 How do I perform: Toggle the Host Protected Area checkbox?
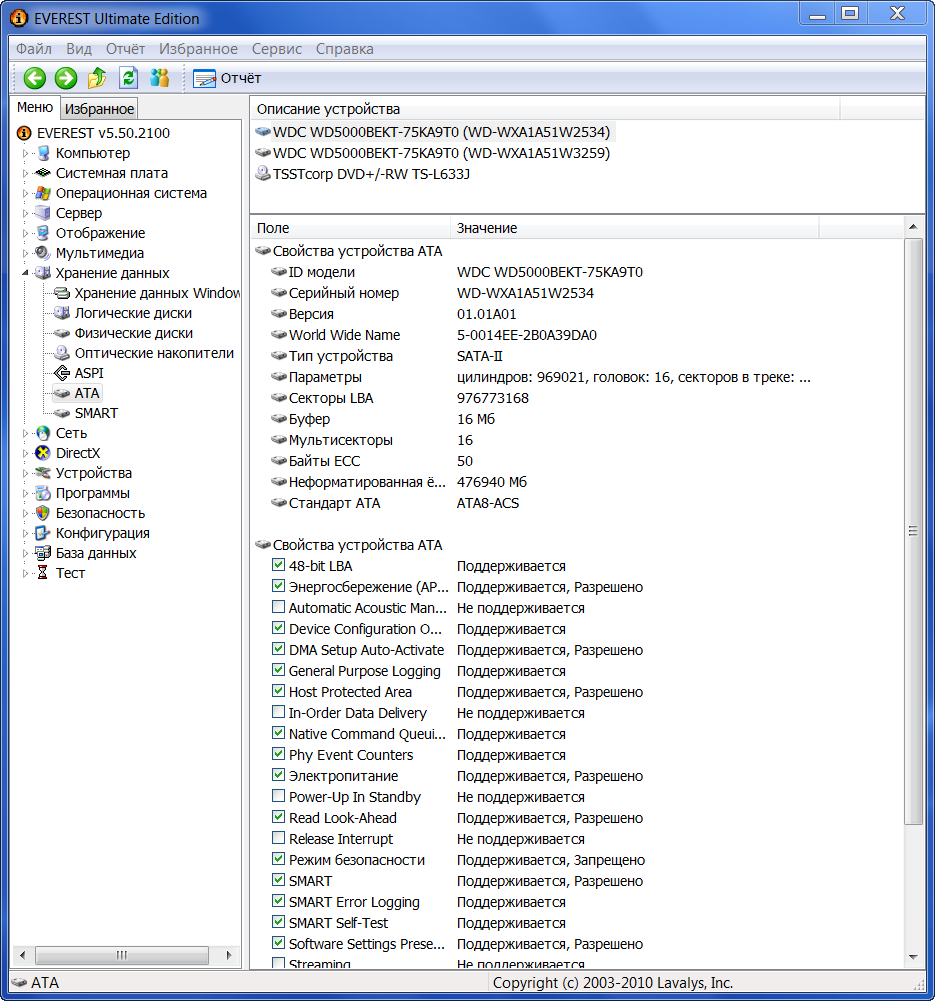pos(278,691)
